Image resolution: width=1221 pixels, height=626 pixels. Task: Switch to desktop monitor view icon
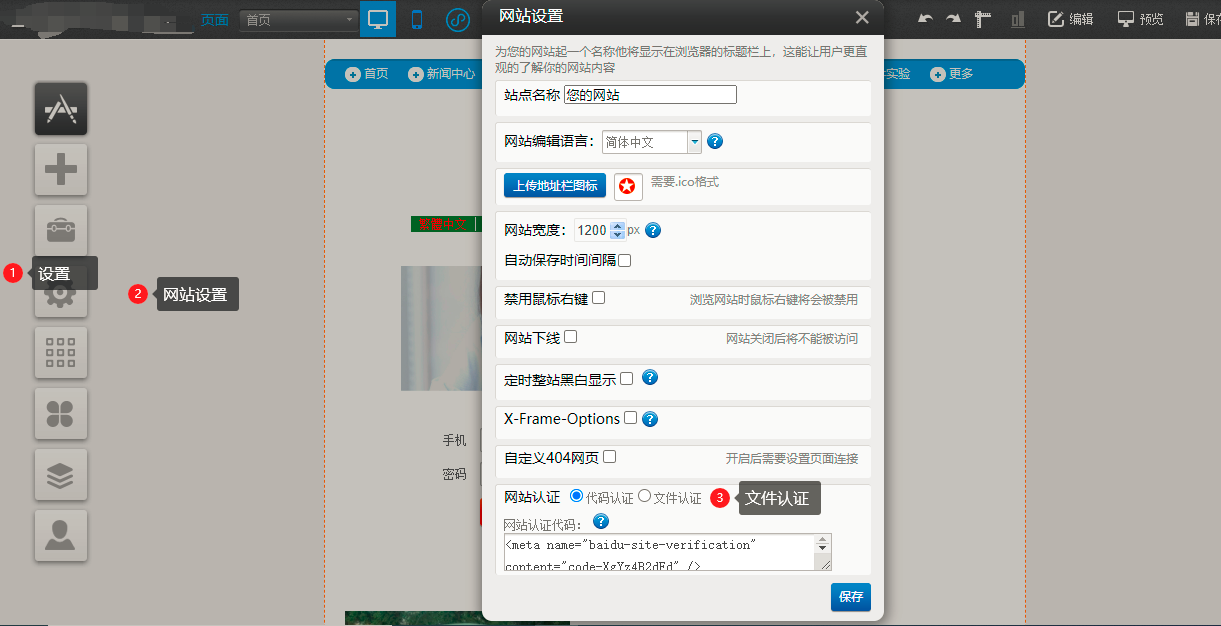[x=378, y=19]
